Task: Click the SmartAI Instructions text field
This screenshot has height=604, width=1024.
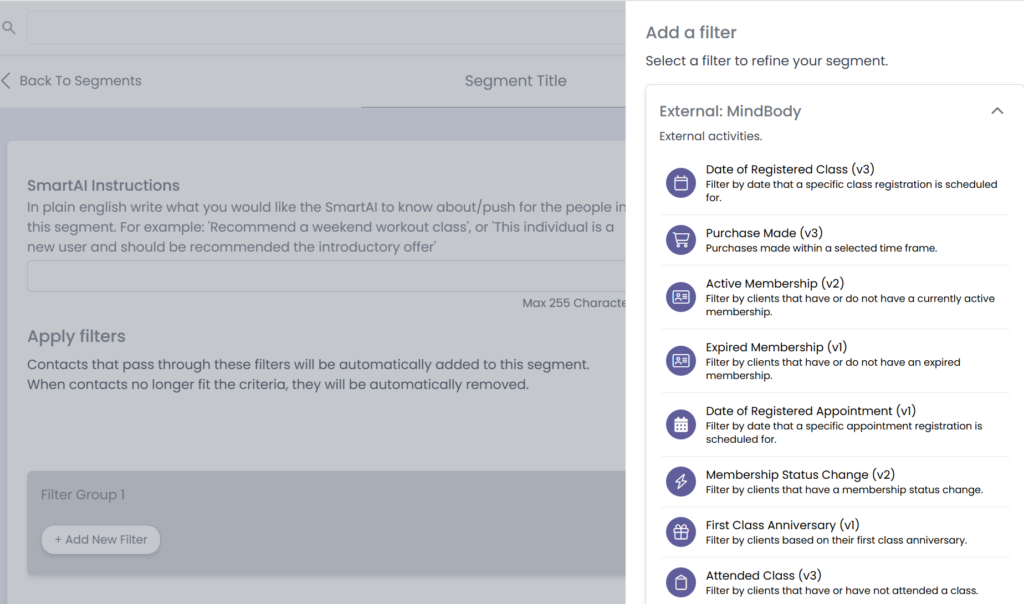Action: [326, 277]
